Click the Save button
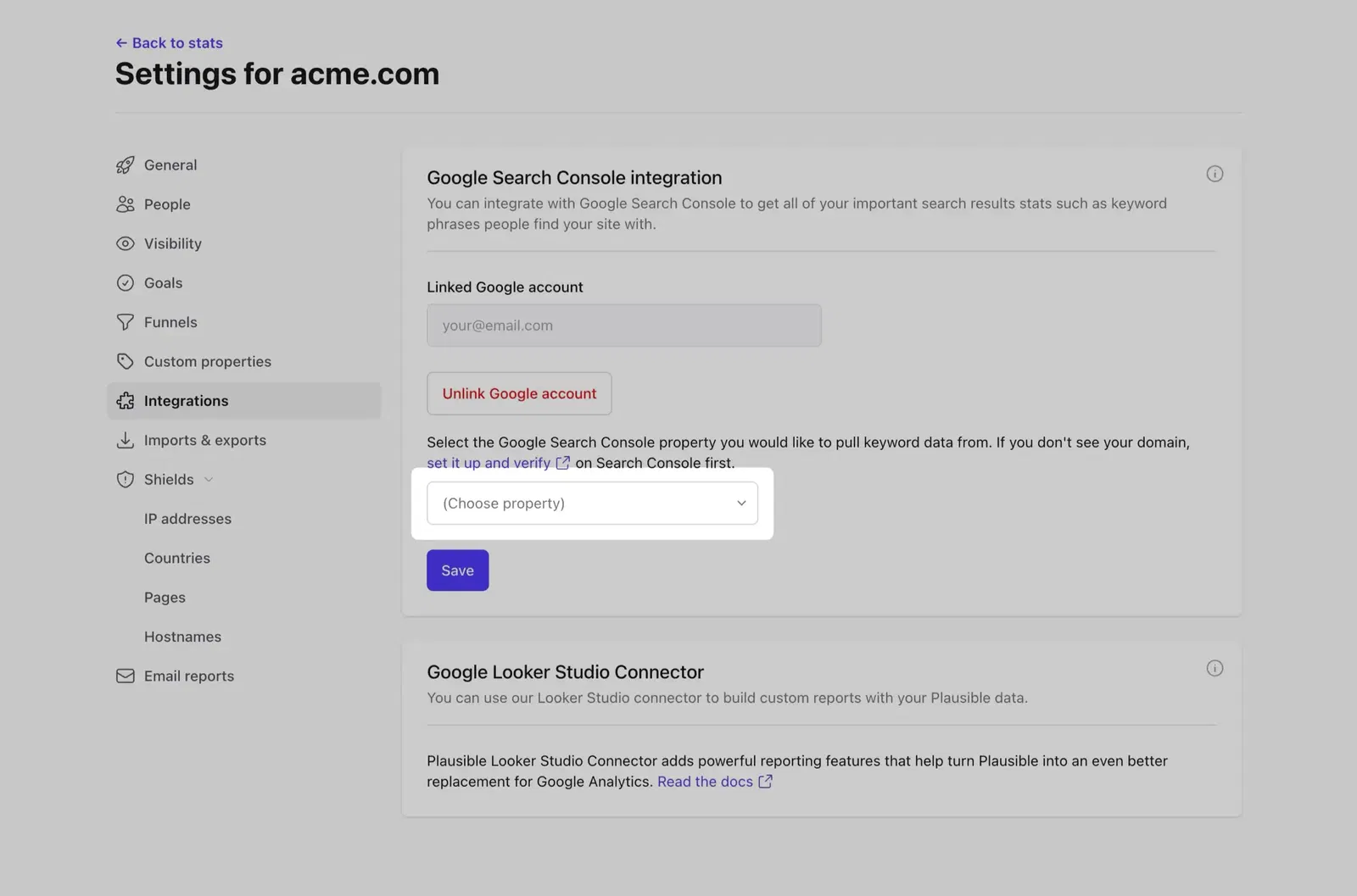This screenshot has width=1357, height=896. 457,570
